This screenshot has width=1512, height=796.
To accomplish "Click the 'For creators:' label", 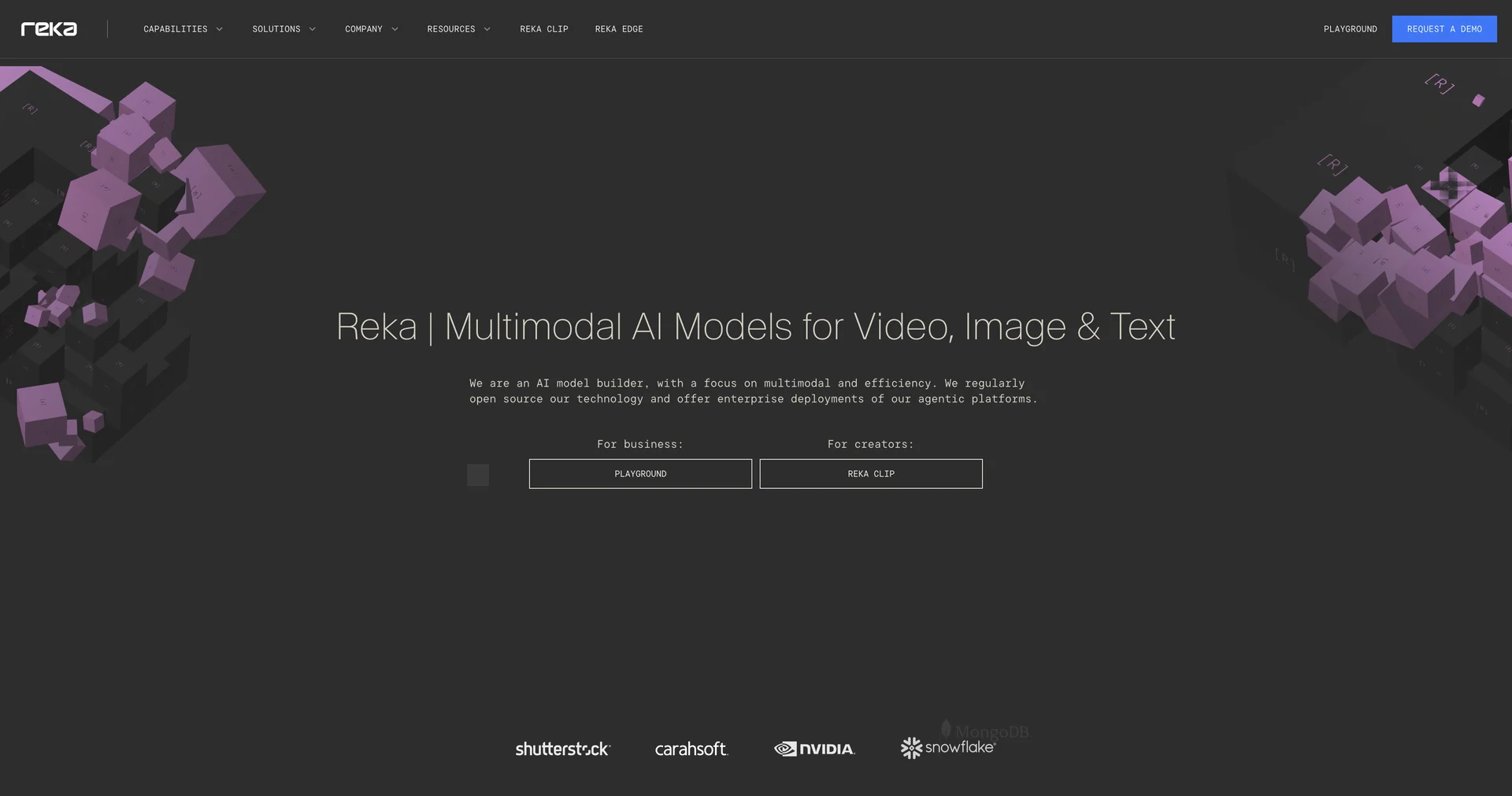I will (x=871, y=444).
